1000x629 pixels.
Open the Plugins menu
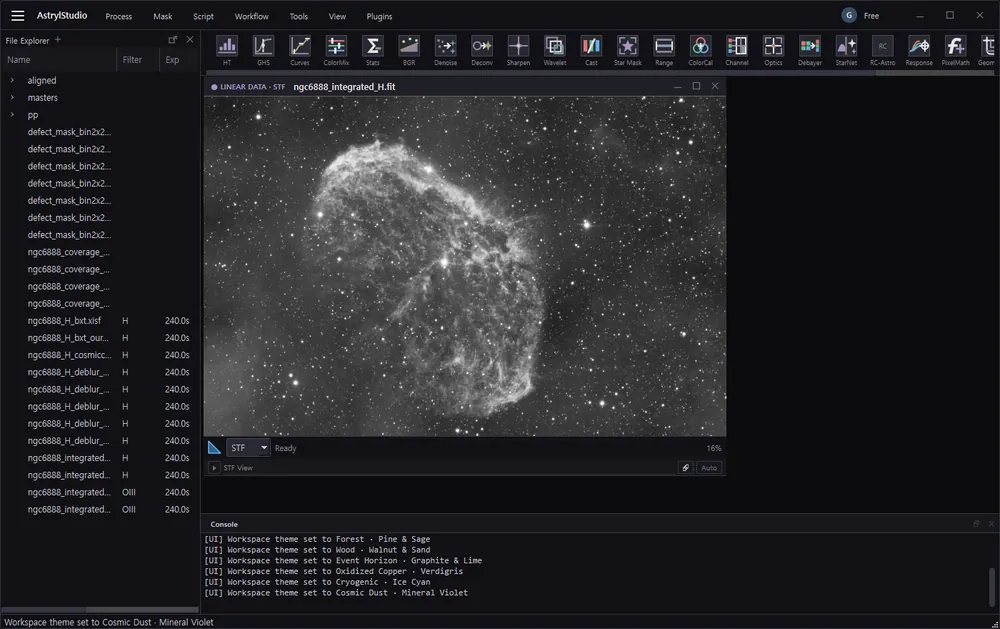(x=379, y=17)
